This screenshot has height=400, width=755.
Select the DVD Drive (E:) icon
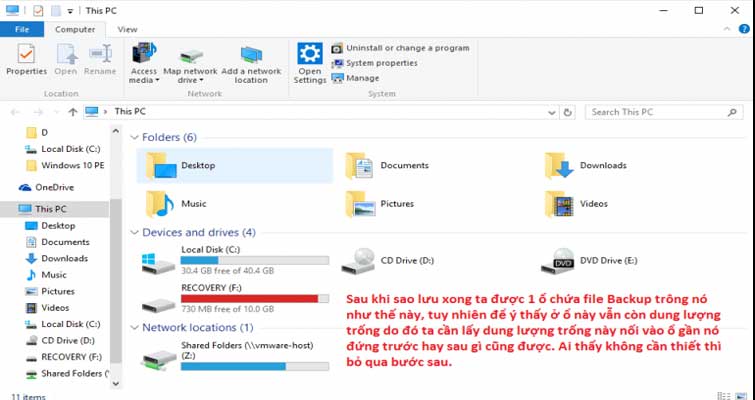point(557,261)
